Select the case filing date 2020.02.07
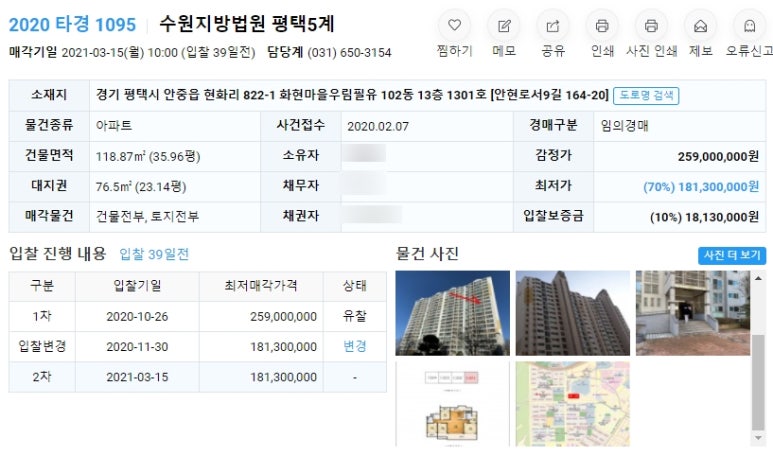 point(378,126)
